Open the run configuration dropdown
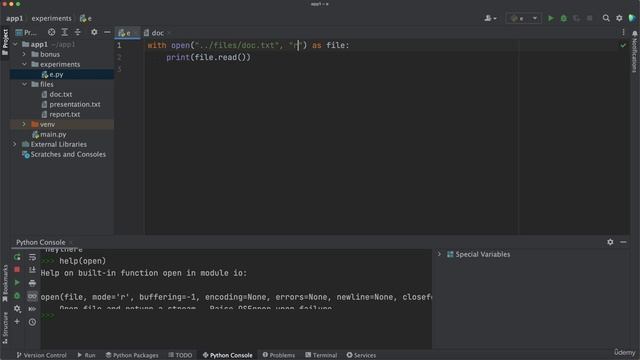The image size is (640, 360). pyautogui.click(x=524, y=18)
